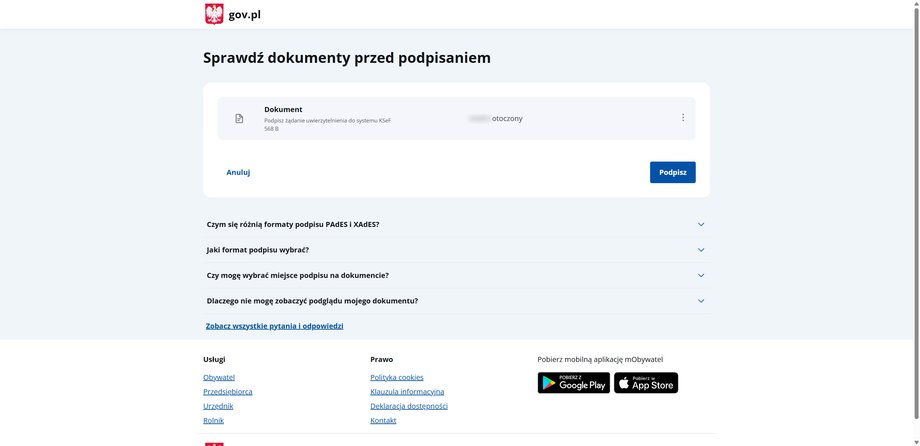The width and height of the screenshot is (920, 446).
Task: Expand the PAdES and XAdES question chevron
Action: pos(701,224)
